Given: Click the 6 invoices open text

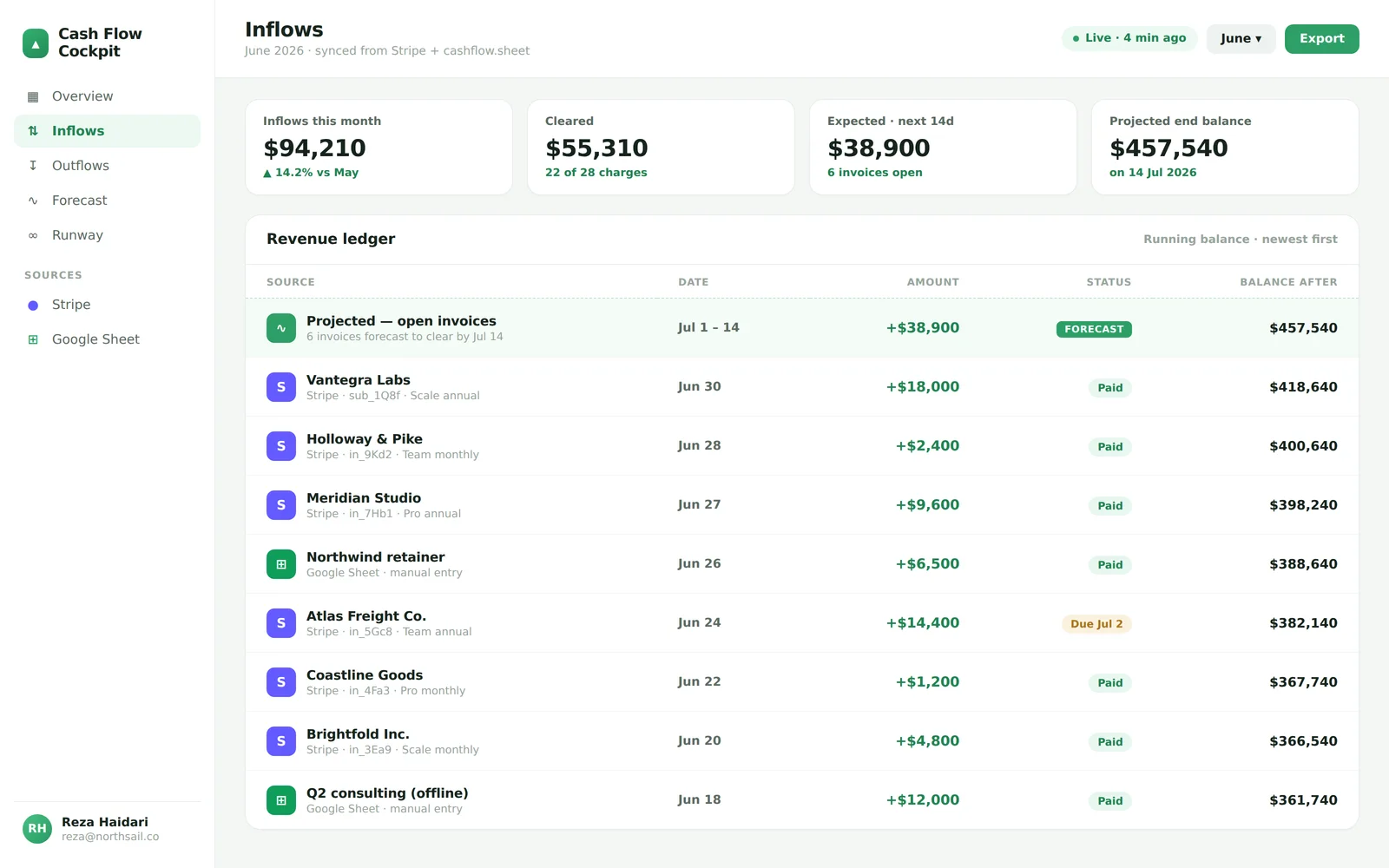Looking at the screenshot, I should click(874, 173).
